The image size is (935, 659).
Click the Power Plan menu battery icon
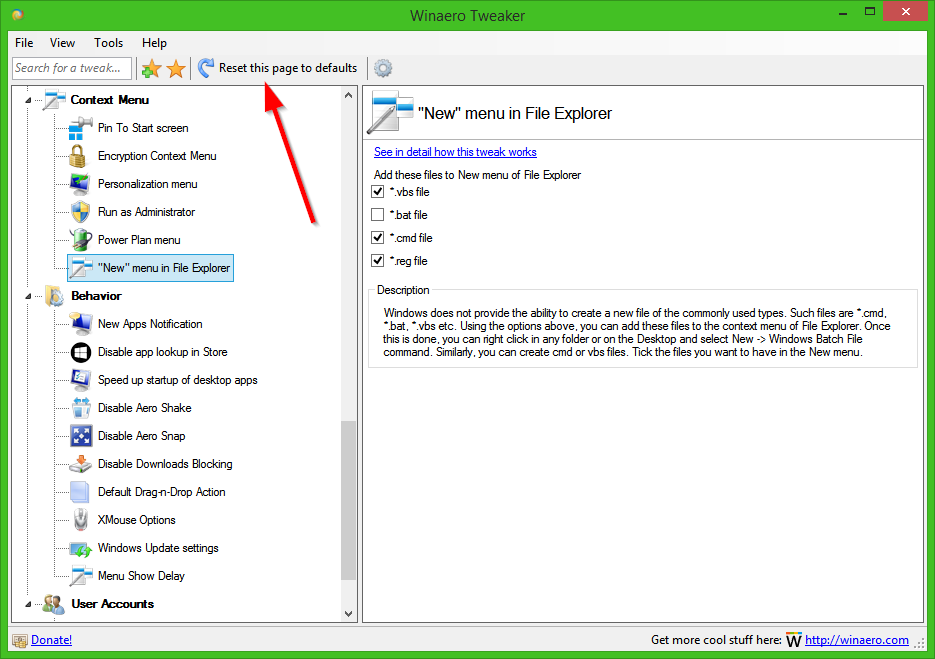tap(81, 240)
